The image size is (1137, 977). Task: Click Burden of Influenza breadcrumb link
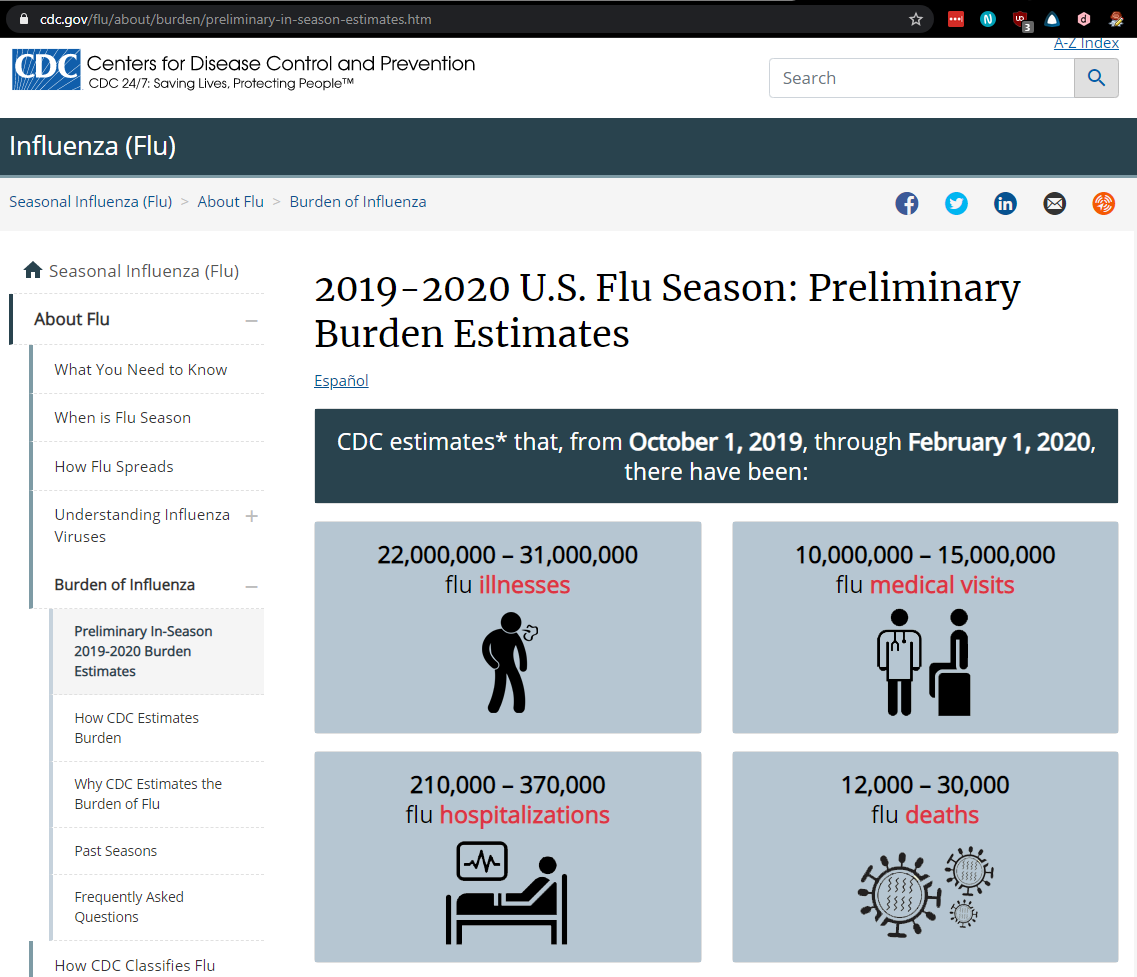tap(357, 202)
